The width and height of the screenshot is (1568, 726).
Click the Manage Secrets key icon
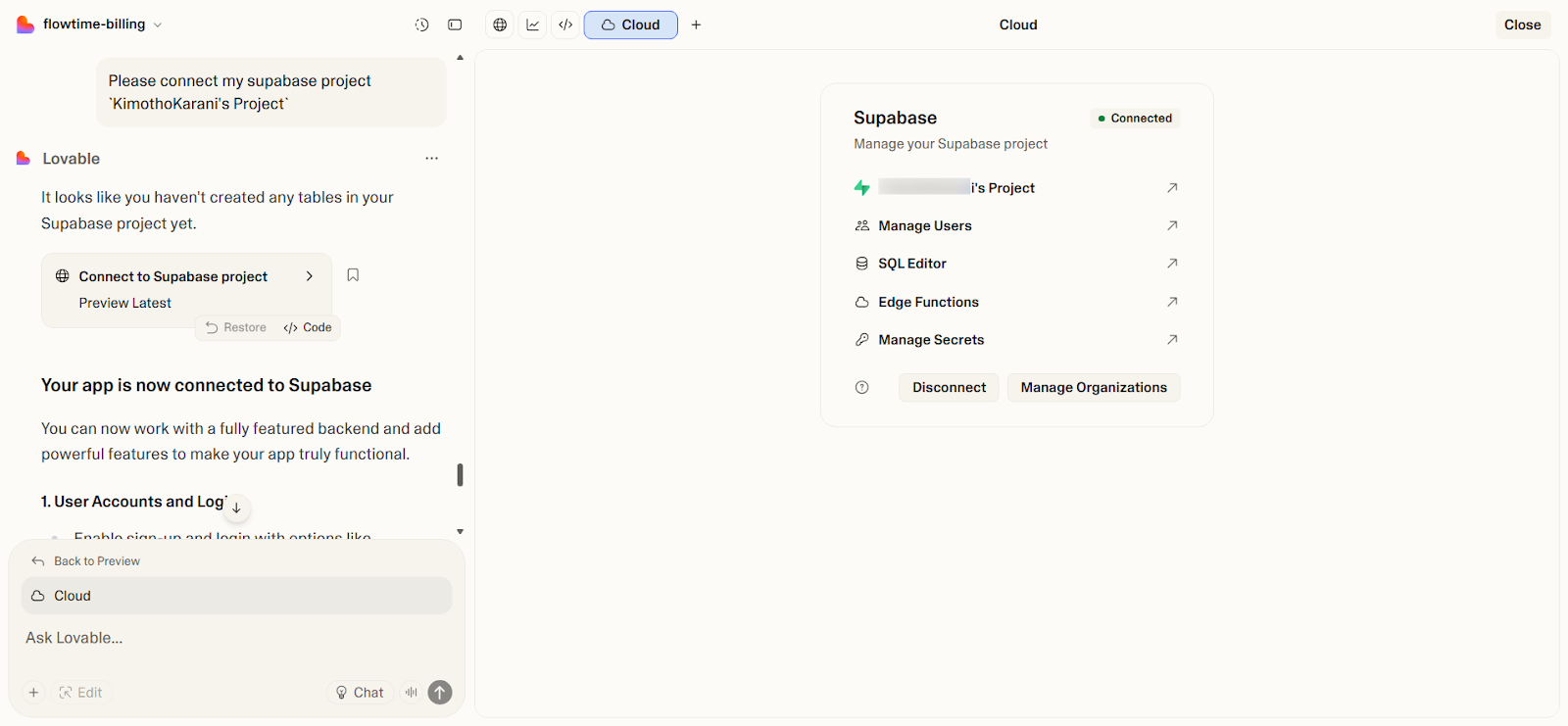(862, 340)
